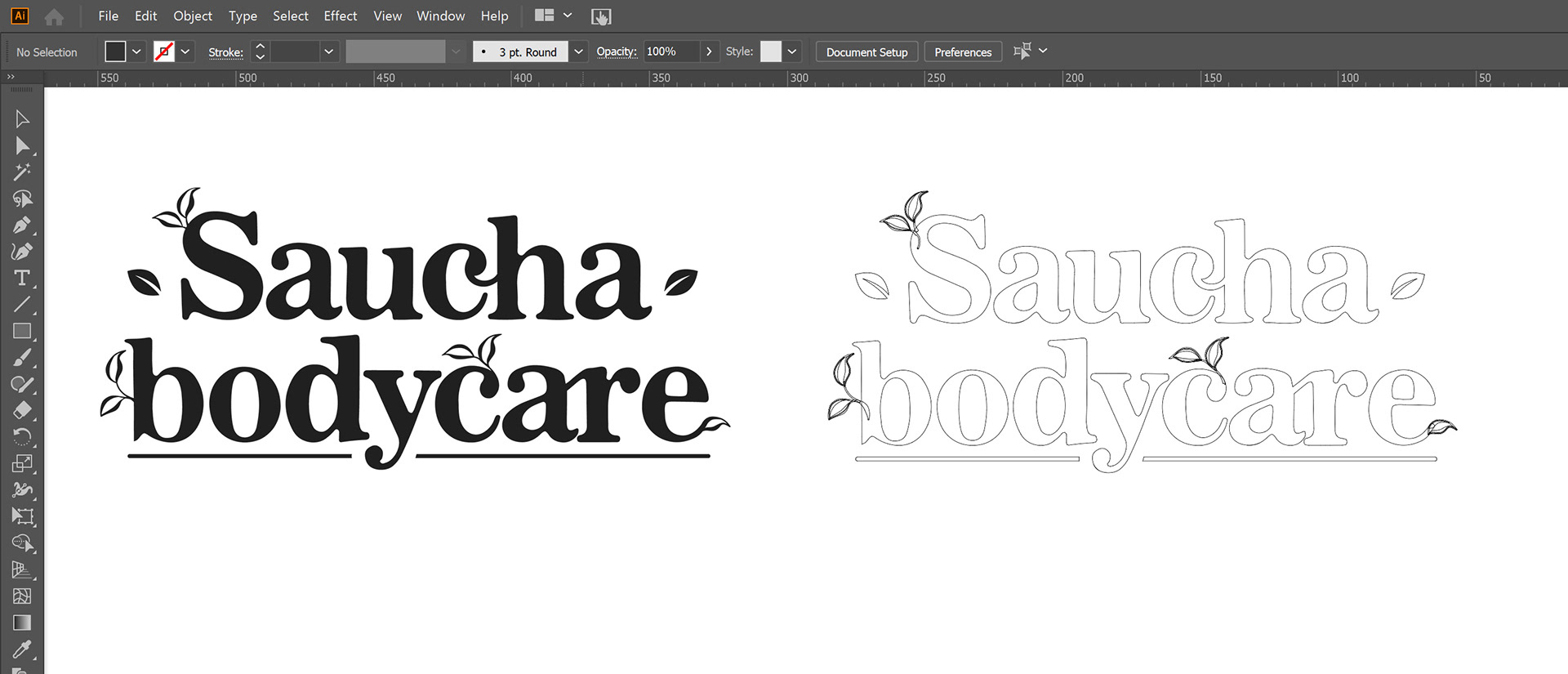
Task: Open the brush definition 3 pt. Round dropdown
Action: coord(578,51)
